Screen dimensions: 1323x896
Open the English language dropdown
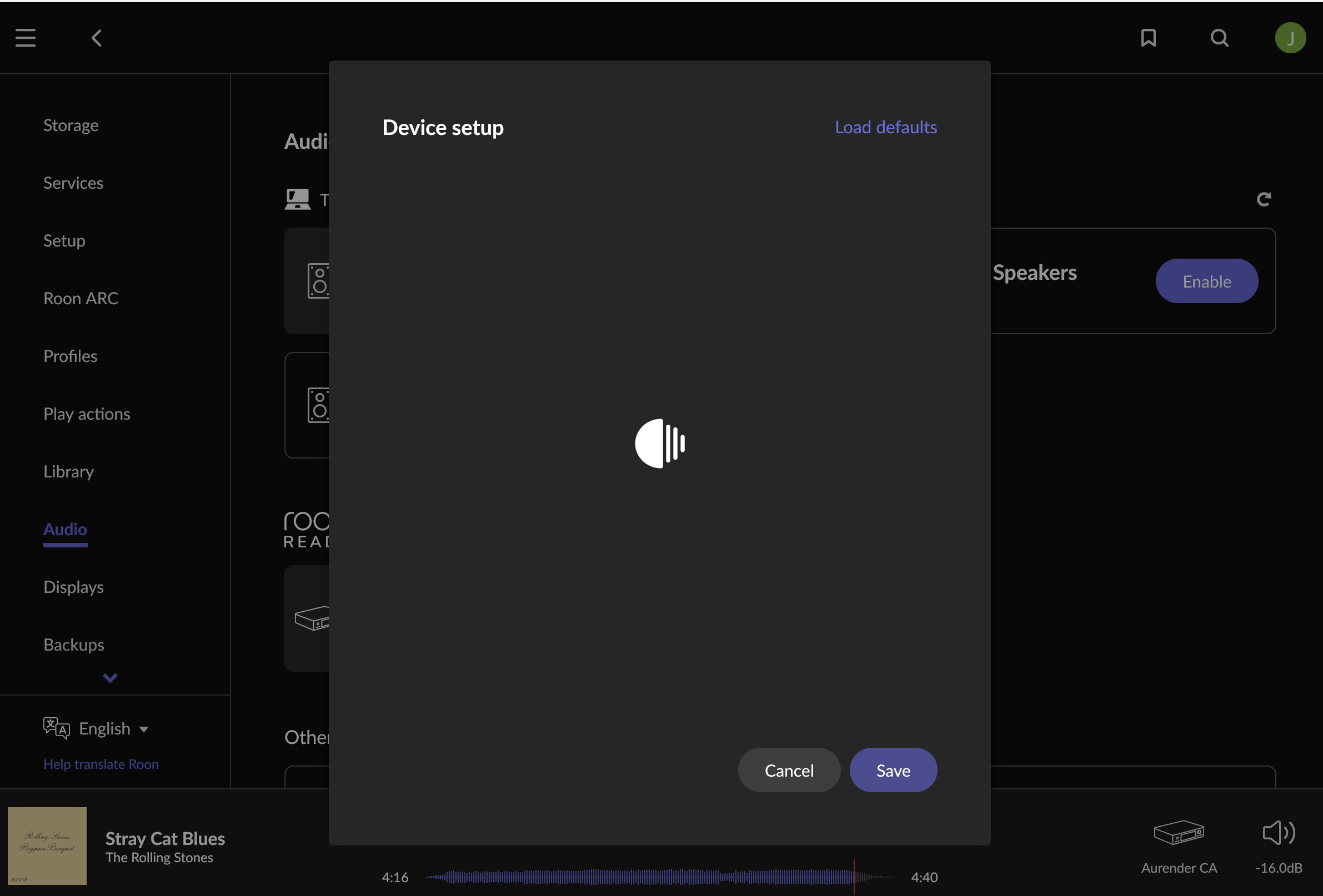coord(113,729)
